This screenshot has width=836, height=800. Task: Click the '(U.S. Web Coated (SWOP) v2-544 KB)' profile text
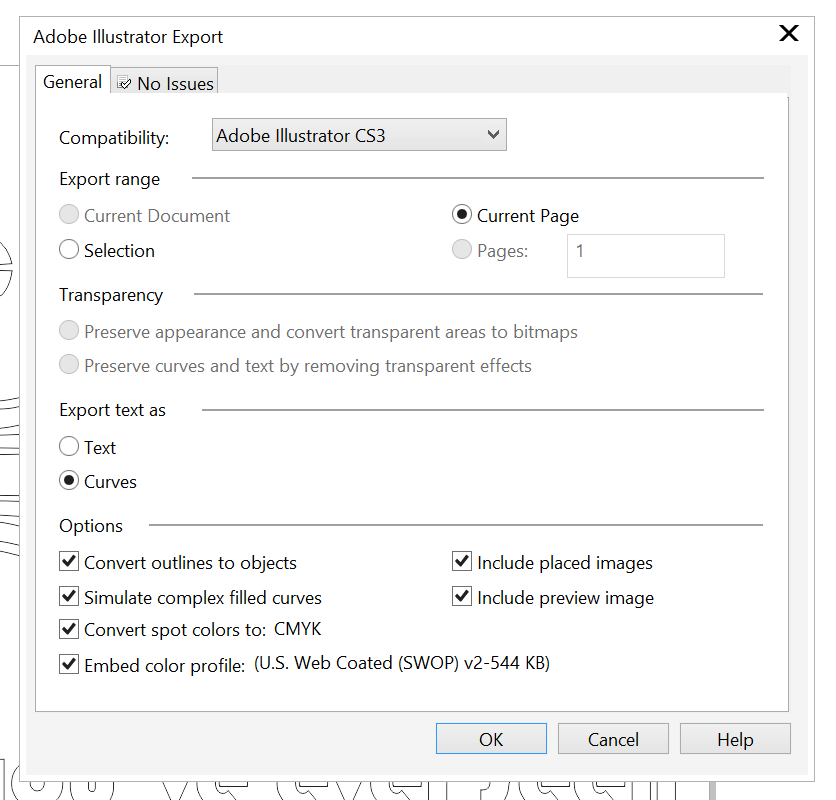coord(402,663)
